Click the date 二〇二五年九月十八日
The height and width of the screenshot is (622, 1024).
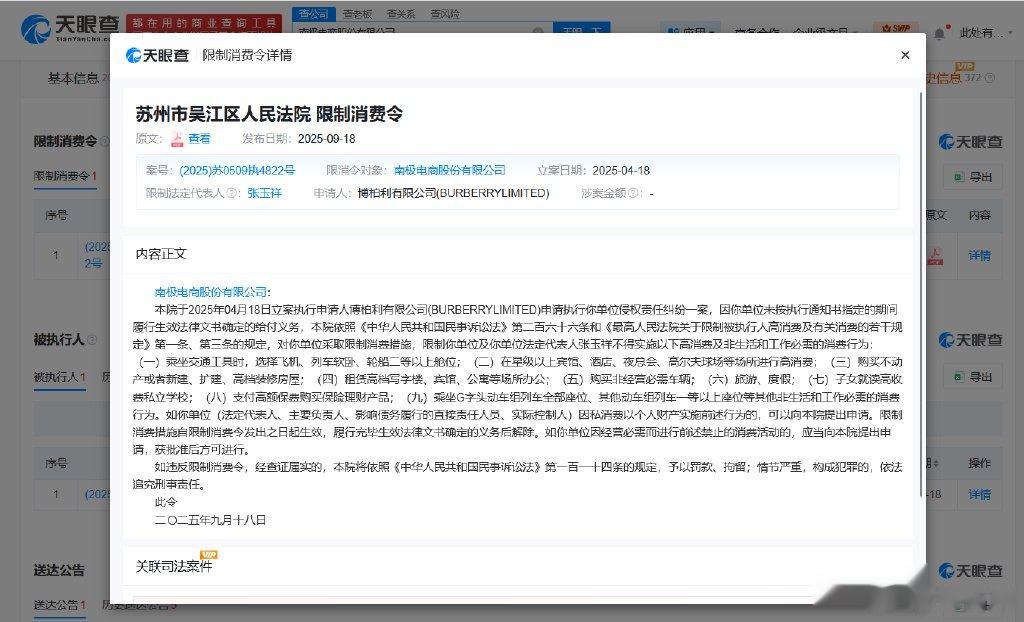click(x=210, y=520)
